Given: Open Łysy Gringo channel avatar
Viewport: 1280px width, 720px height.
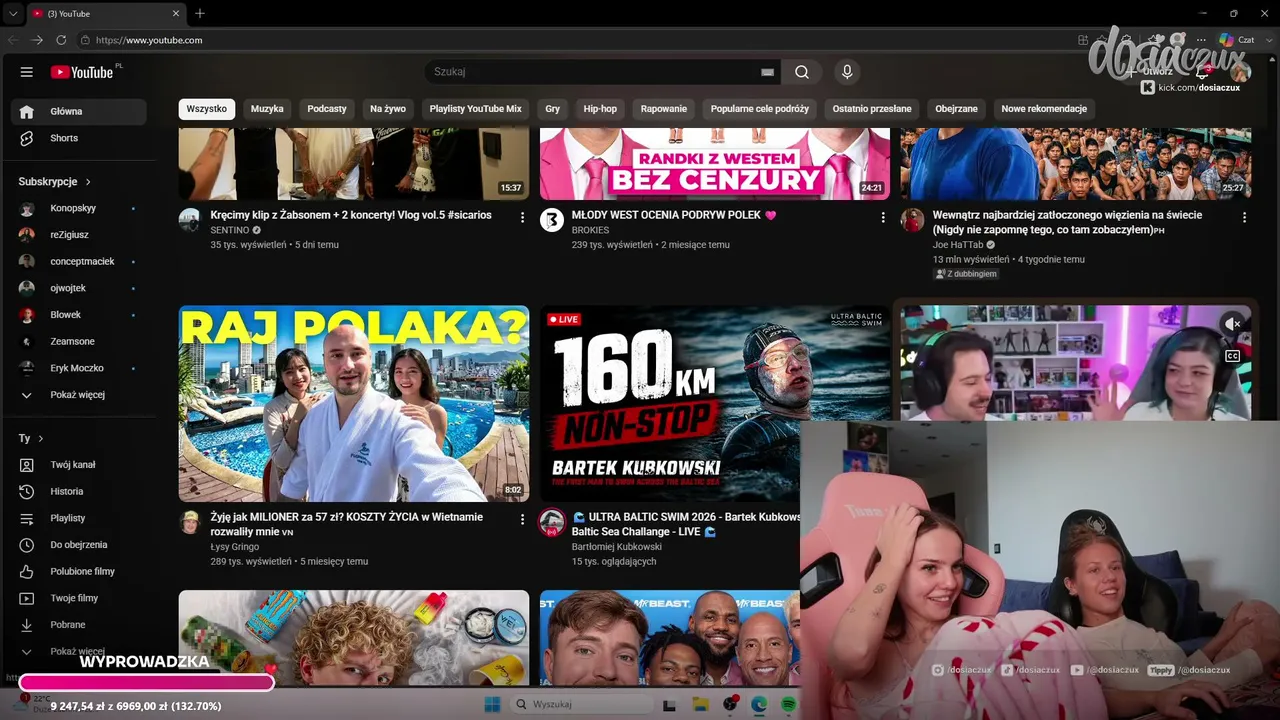Looking at the screenshot, I should click(190, 522).
